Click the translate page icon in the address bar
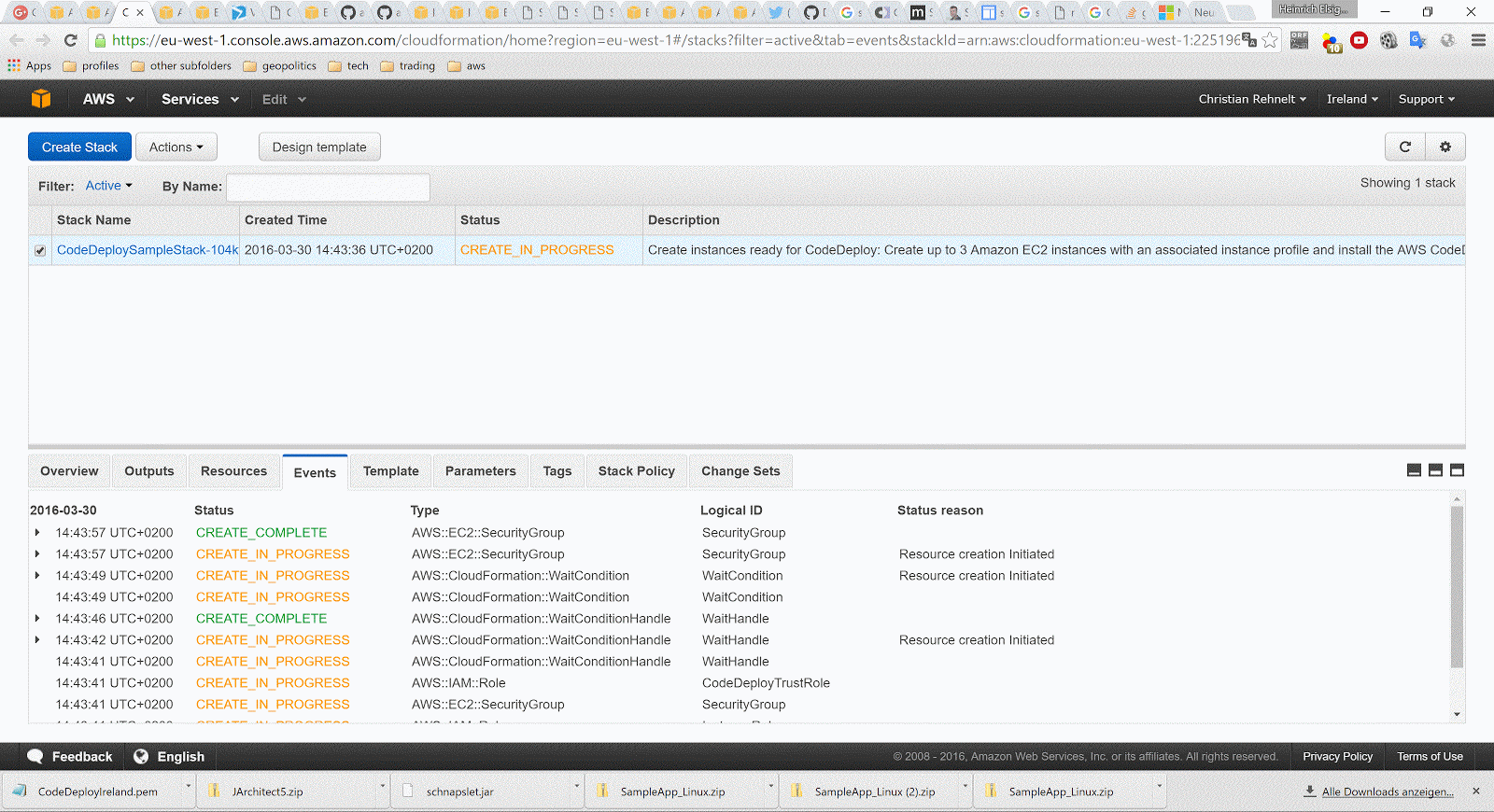Image resolution: width=1494 pixels, height=812 pixels. [x=1248, y=40]
